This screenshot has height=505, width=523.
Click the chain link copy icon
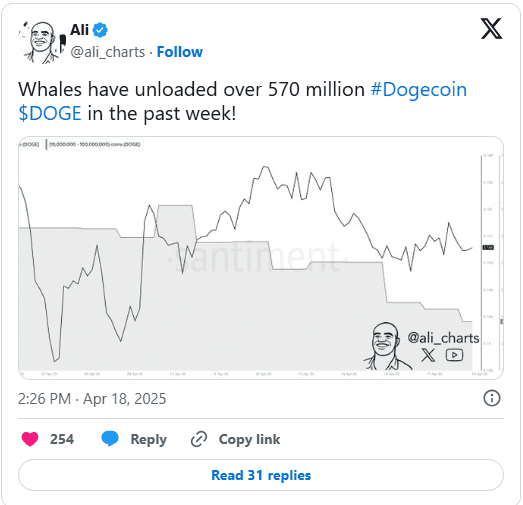tap(199, 439)
